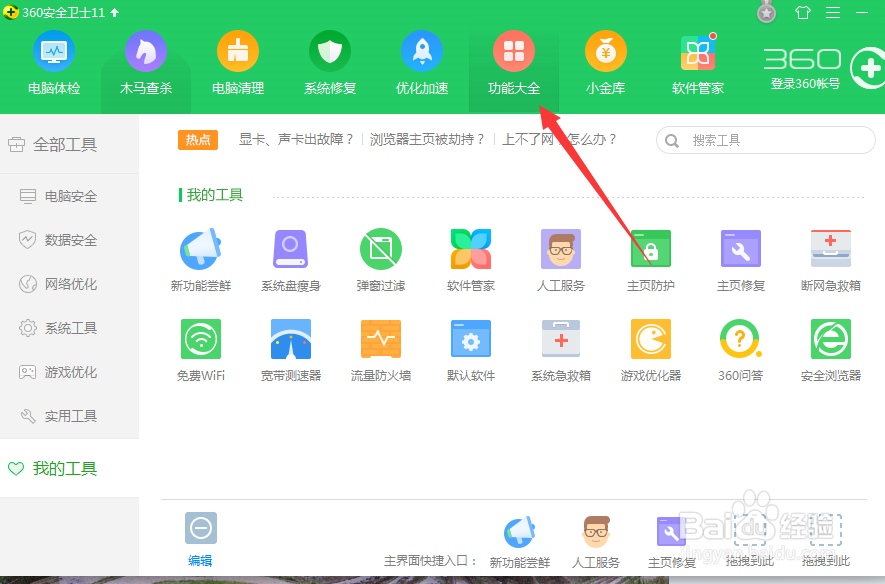Open 优化加速 speed-up module

pos(422,63)
